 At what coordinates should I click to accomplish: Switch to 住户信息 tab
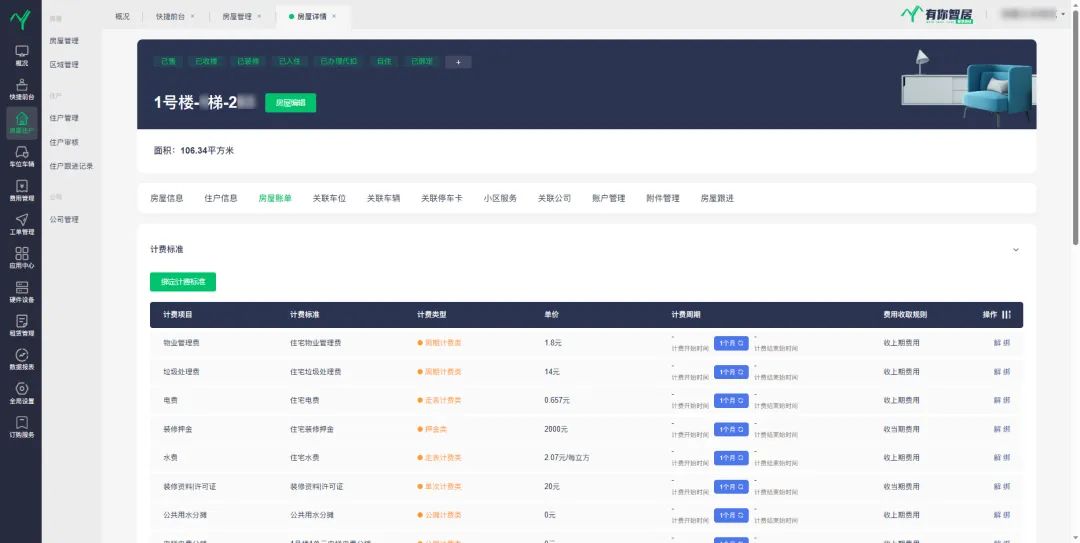[x=220, y=198]
